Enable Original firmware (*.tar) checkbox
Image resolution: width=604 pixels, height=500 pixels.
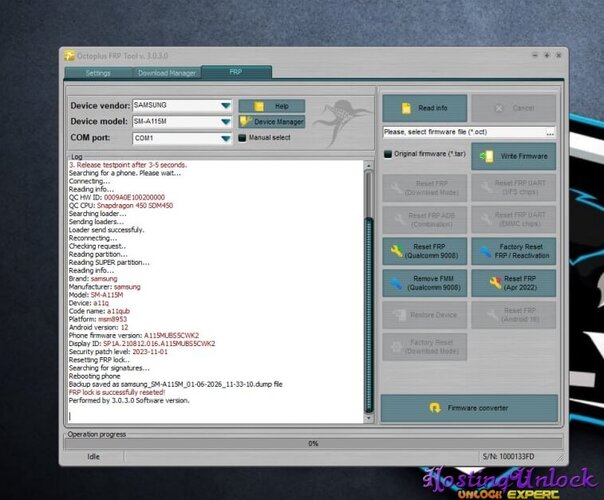pos(388,154)
